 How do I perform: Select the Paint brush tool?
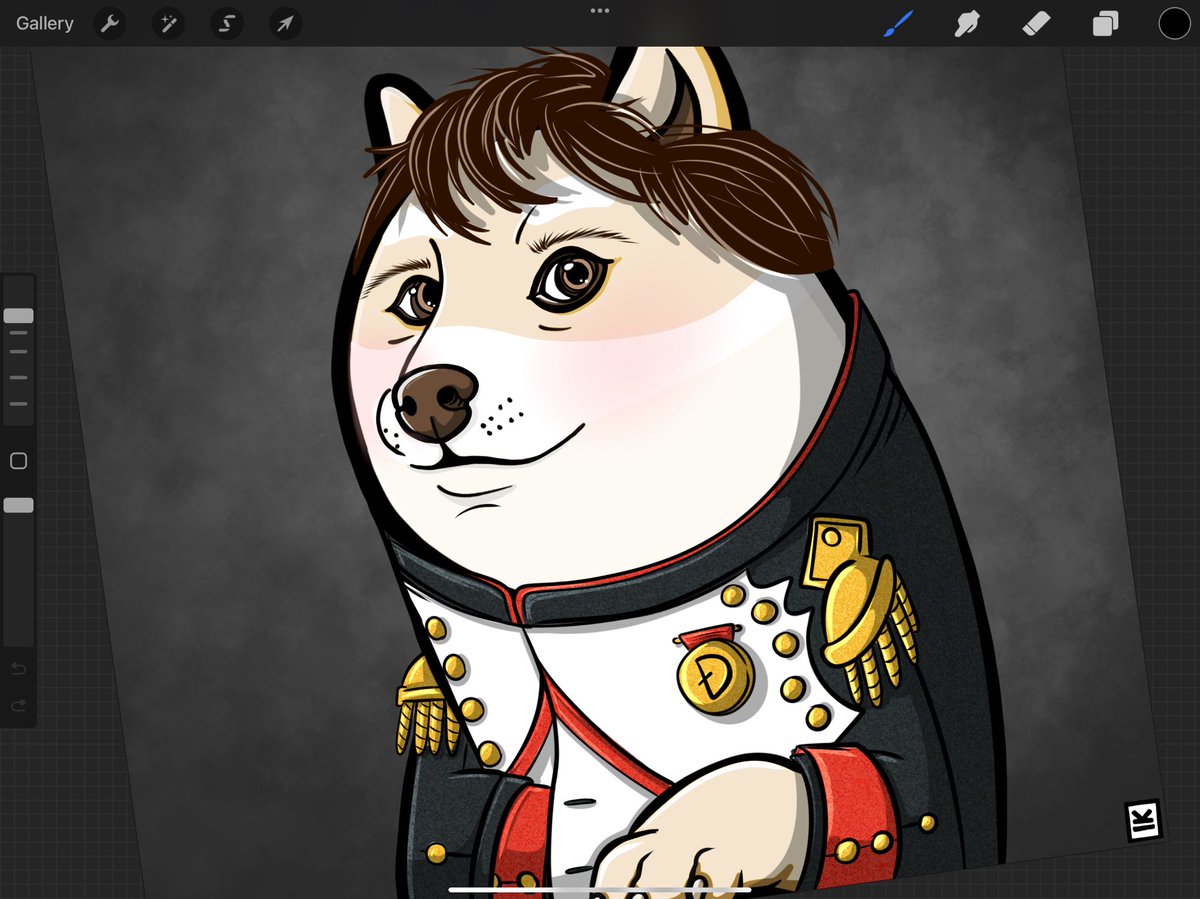[x=898, y=23]
